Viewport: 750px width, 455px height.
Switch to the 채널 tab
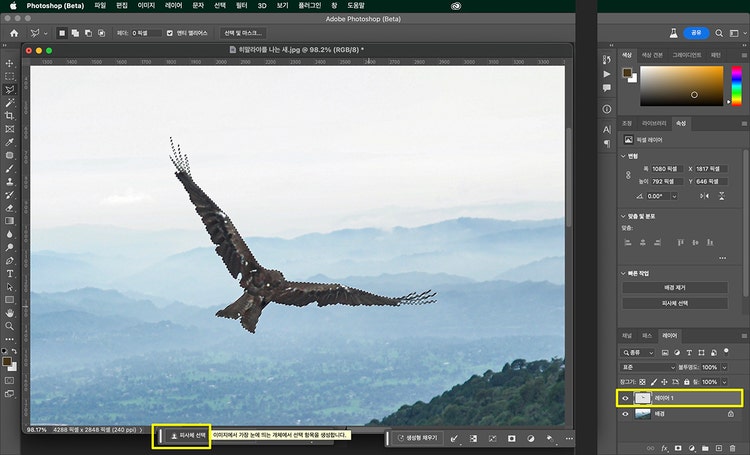tap(627, 335)
